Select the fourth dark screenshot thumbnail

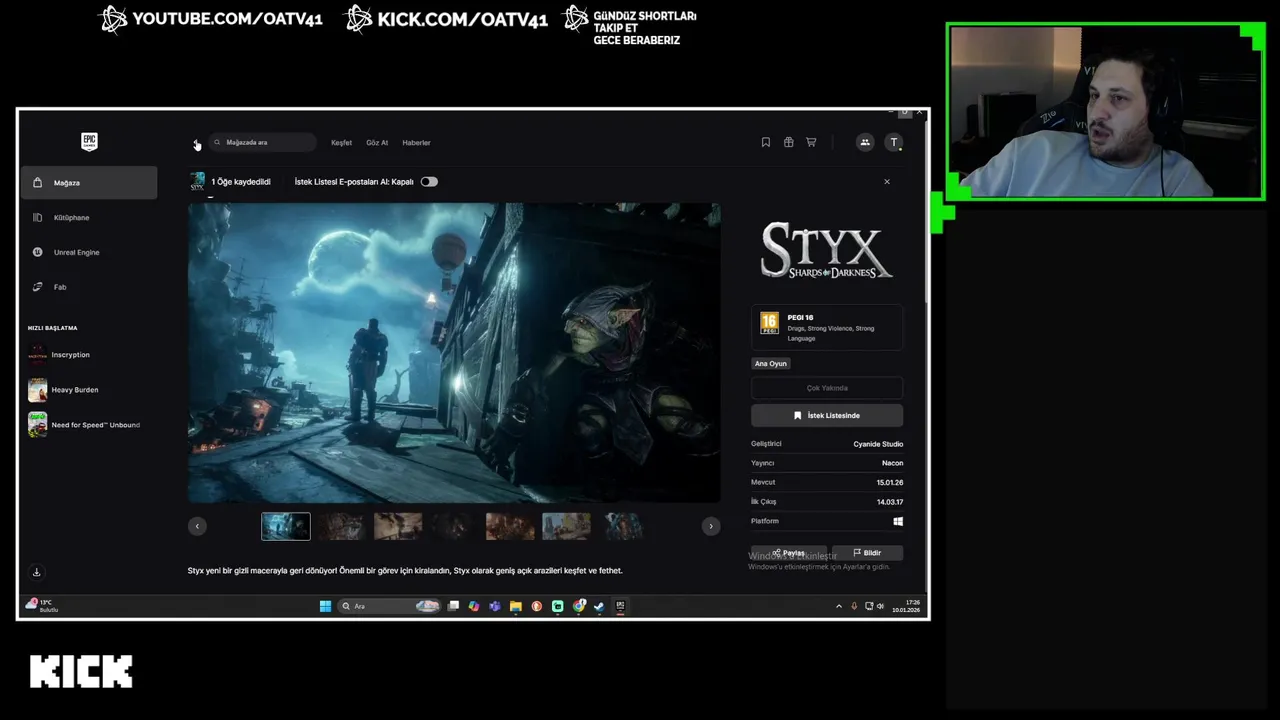pyautogui.click(x=454, y=526)
